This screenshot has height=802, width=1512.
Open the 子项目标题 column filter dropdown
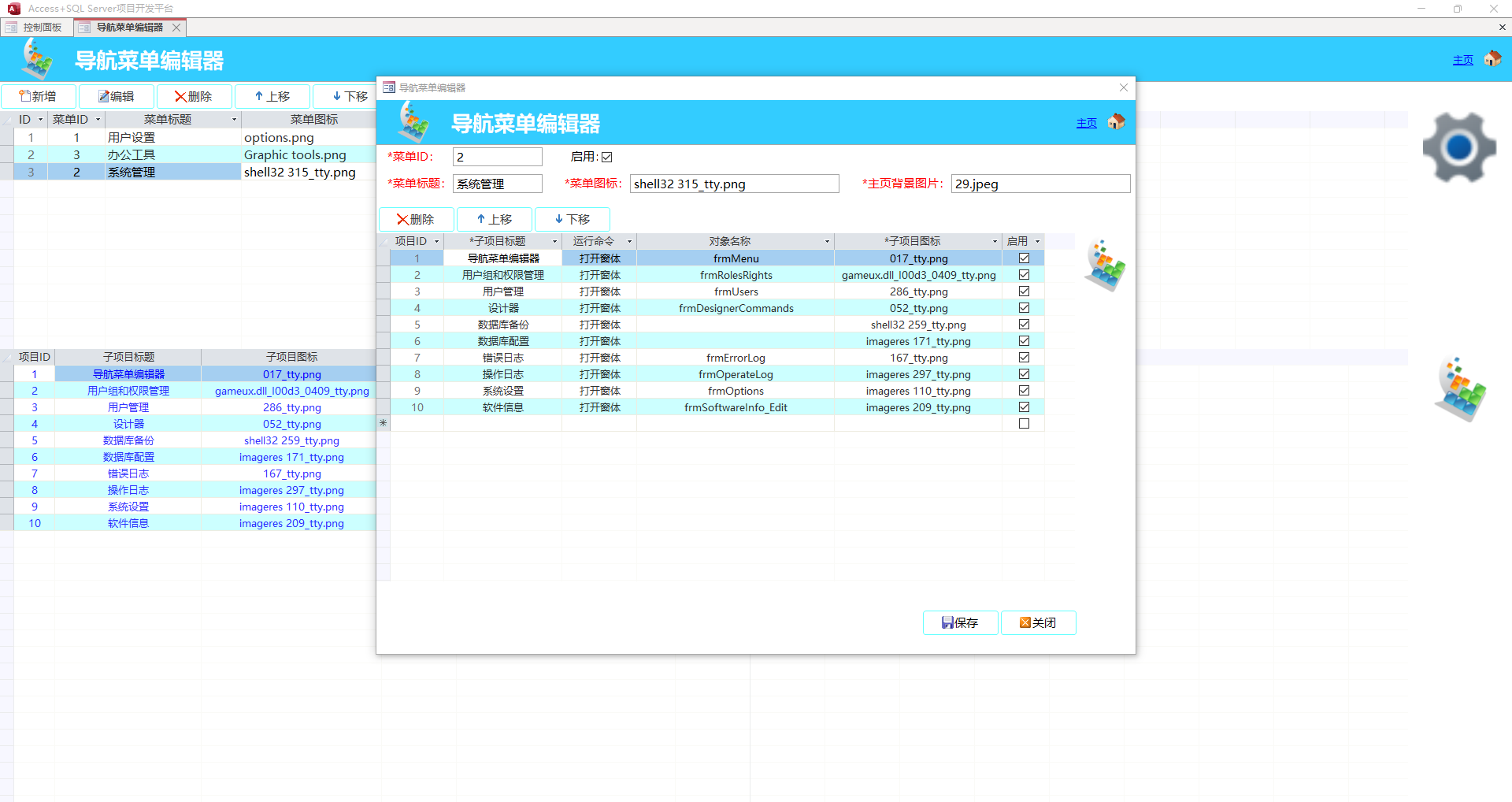pyautogui.click(x=554, y=241)
